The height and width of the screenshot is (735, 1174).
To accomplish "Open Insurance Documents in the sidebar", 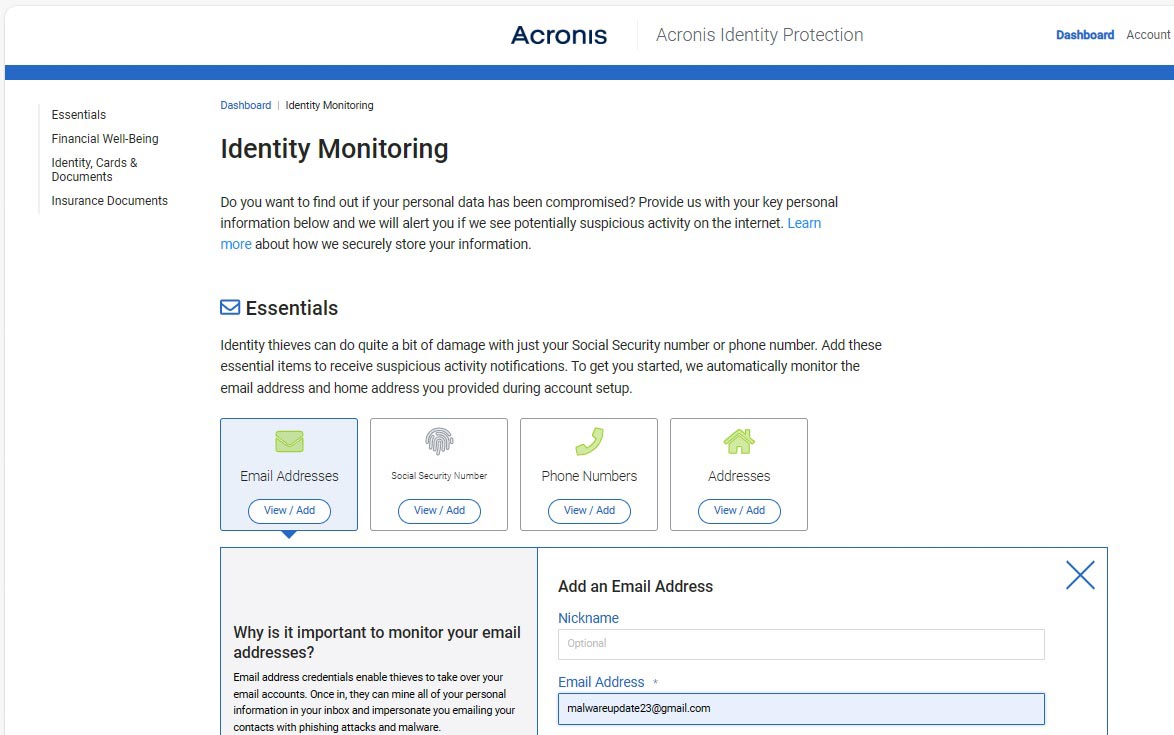I will coord(110,201).
